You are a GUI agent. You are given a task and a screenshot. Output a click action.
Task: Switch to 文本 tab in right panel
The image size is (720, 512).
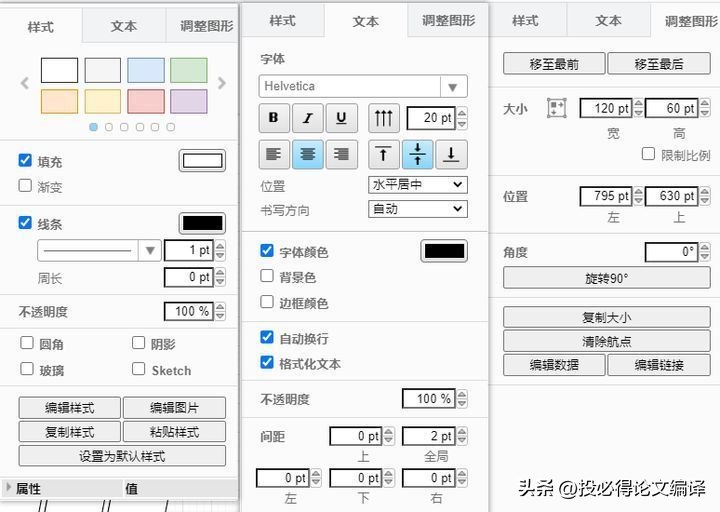(x=608, y=20)
